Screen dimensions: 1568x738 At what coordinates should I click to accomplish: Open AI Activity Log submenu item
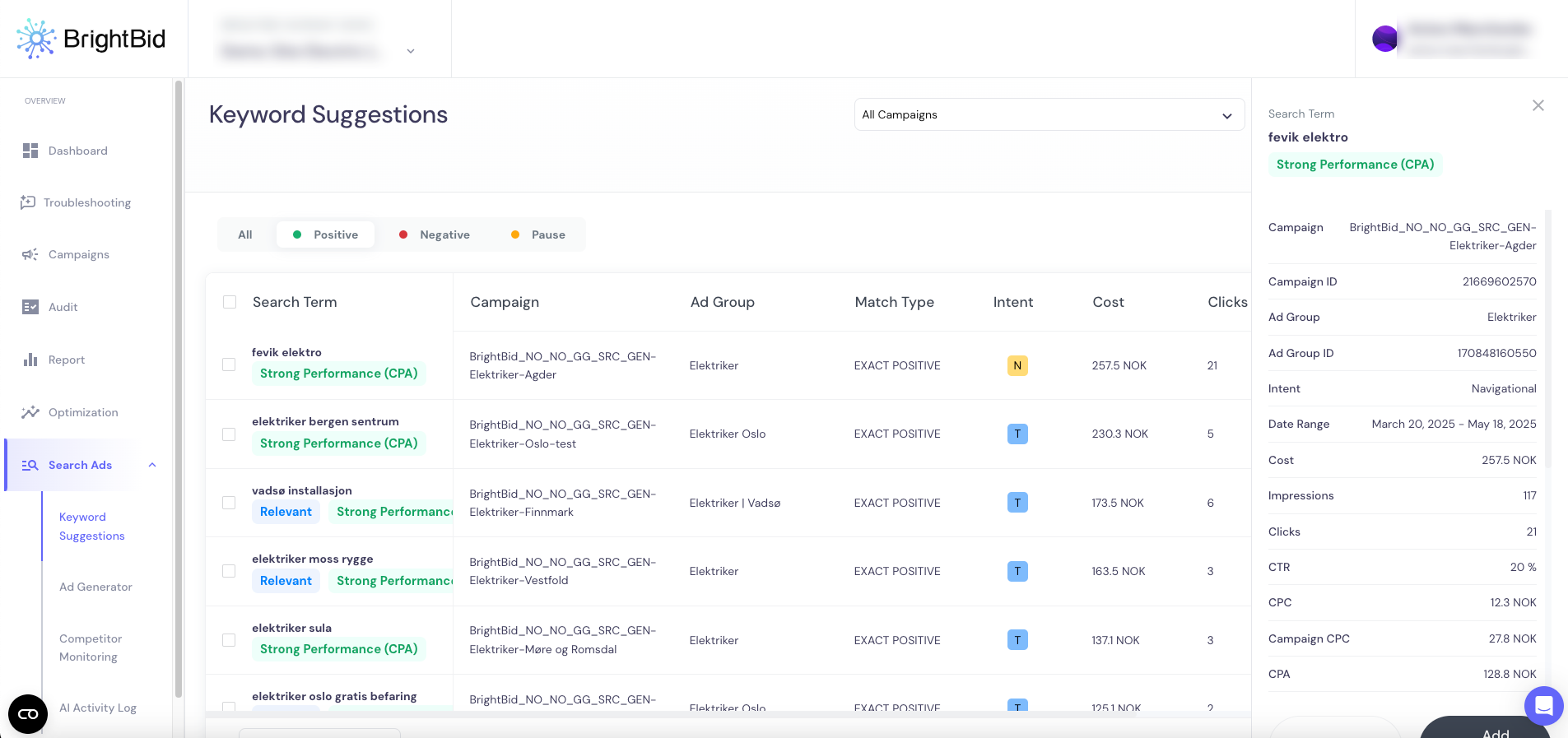tap(98, 708)
